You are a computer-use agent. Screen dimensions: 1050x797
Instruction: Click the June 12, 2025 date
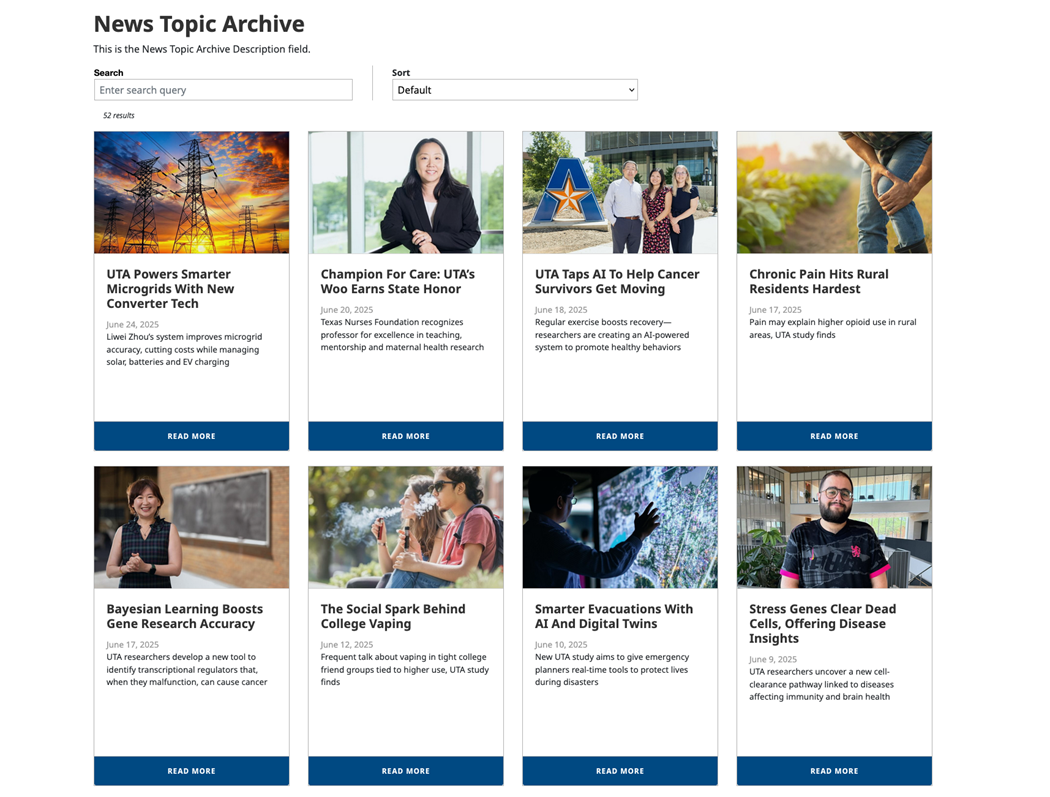coord(346,644)
